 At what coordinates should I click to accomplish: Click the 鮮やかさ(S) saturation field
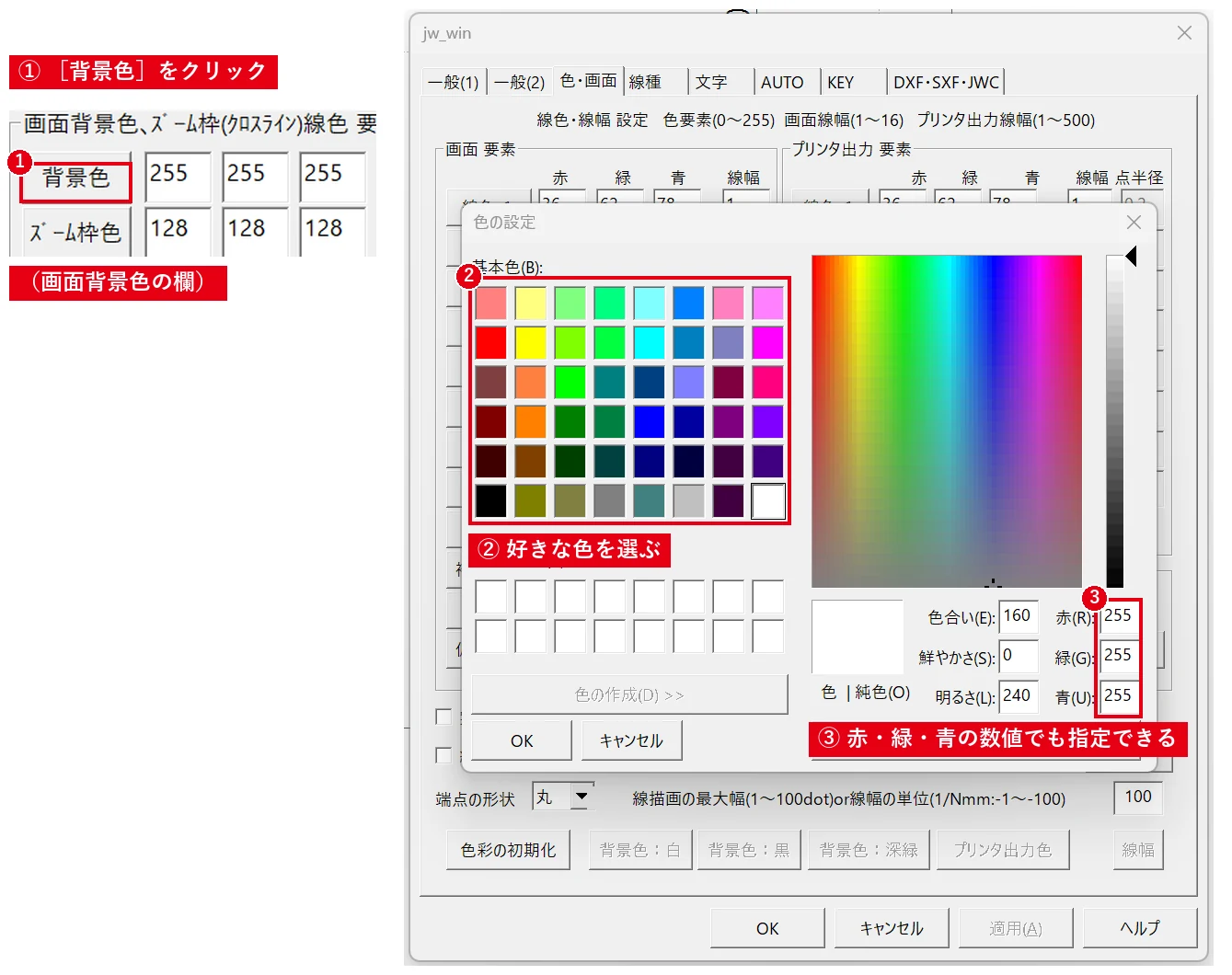point(1019,656)
